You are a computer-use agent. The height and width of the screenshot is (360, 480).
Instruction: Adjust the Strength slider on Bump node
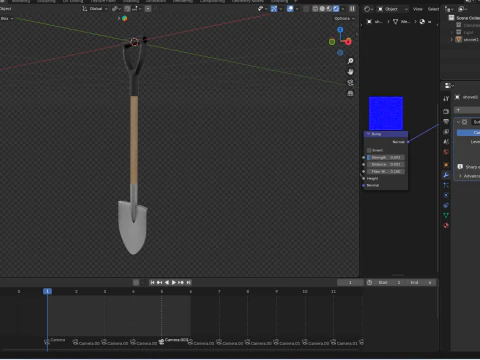coord(386,157)
